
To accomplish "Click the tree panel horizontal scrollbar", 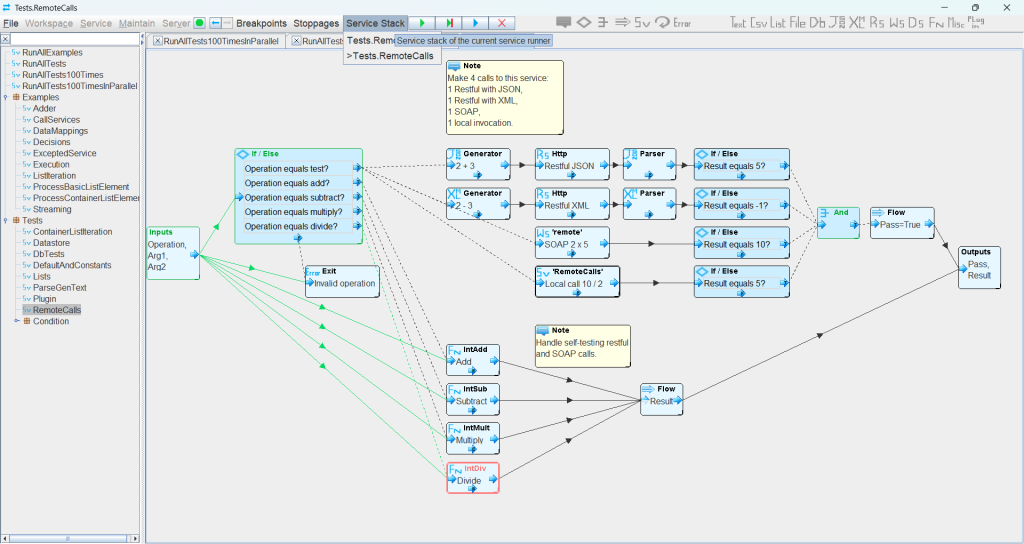I will click(x=70, y=539).
